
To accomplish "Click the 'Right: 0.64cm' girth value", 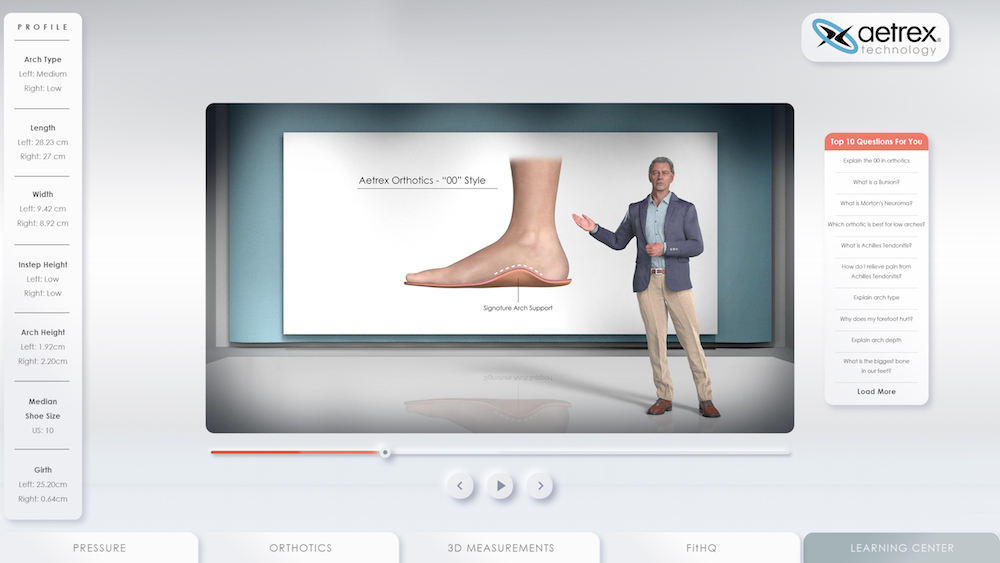I will pos(43,499).
